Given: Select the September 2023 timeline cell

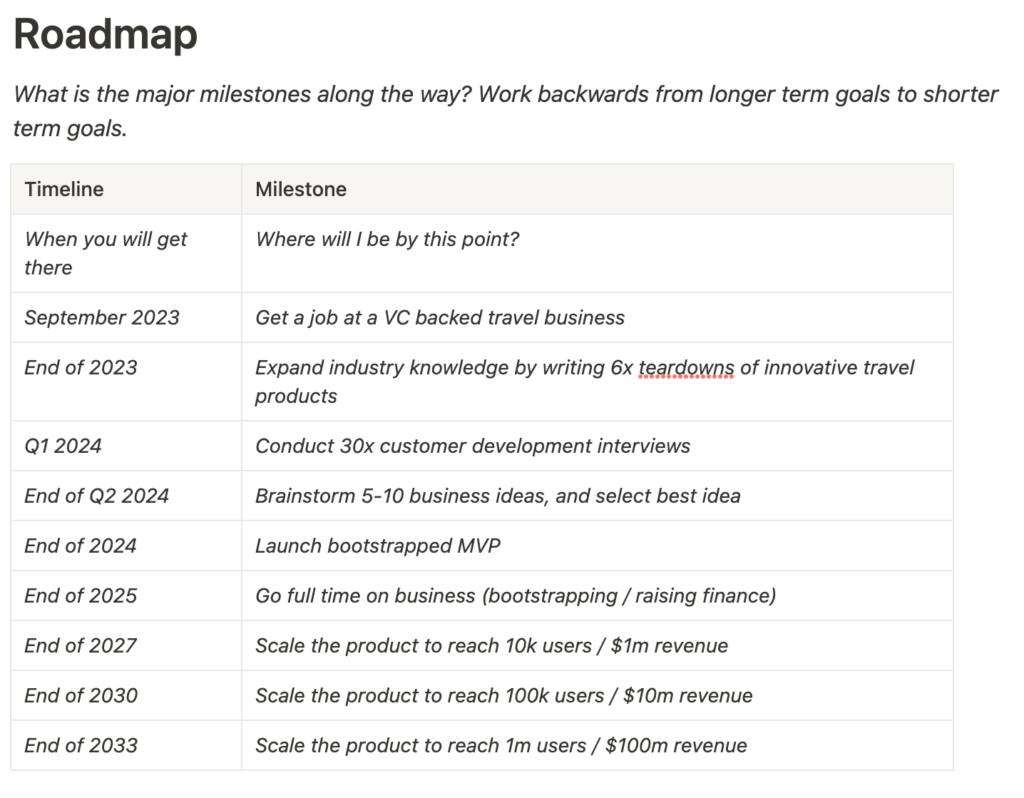Looking at the screenshot, I should (x=102, y=318).
